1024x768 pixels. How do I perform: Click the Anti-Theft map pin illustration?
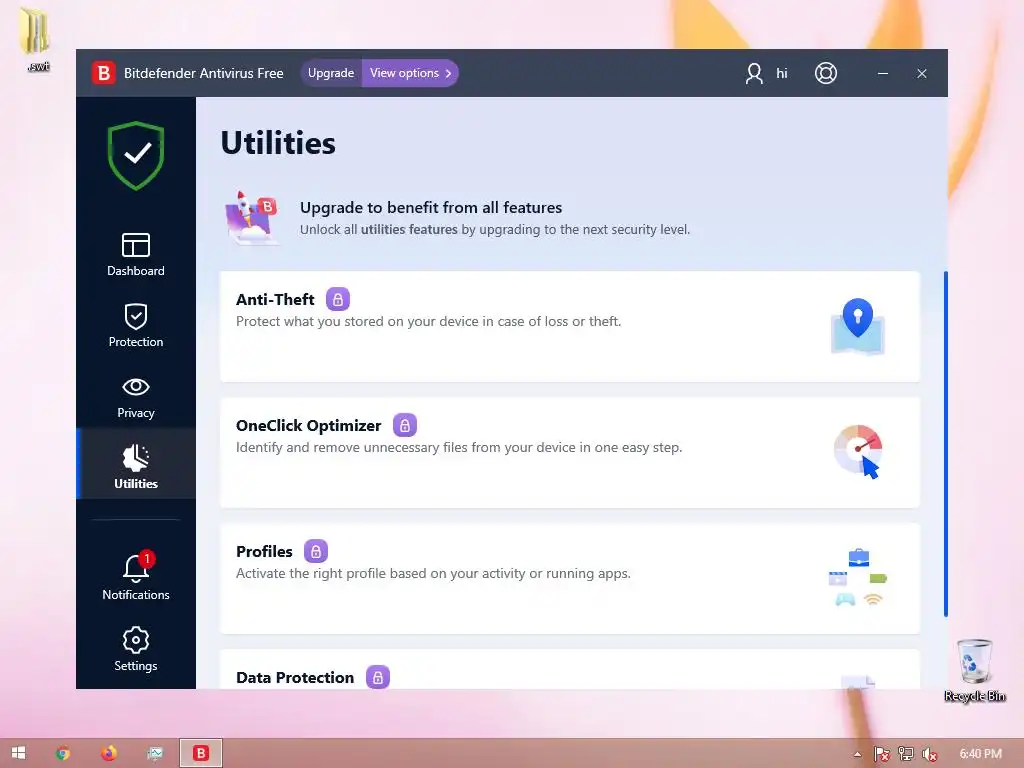(857, 326)
